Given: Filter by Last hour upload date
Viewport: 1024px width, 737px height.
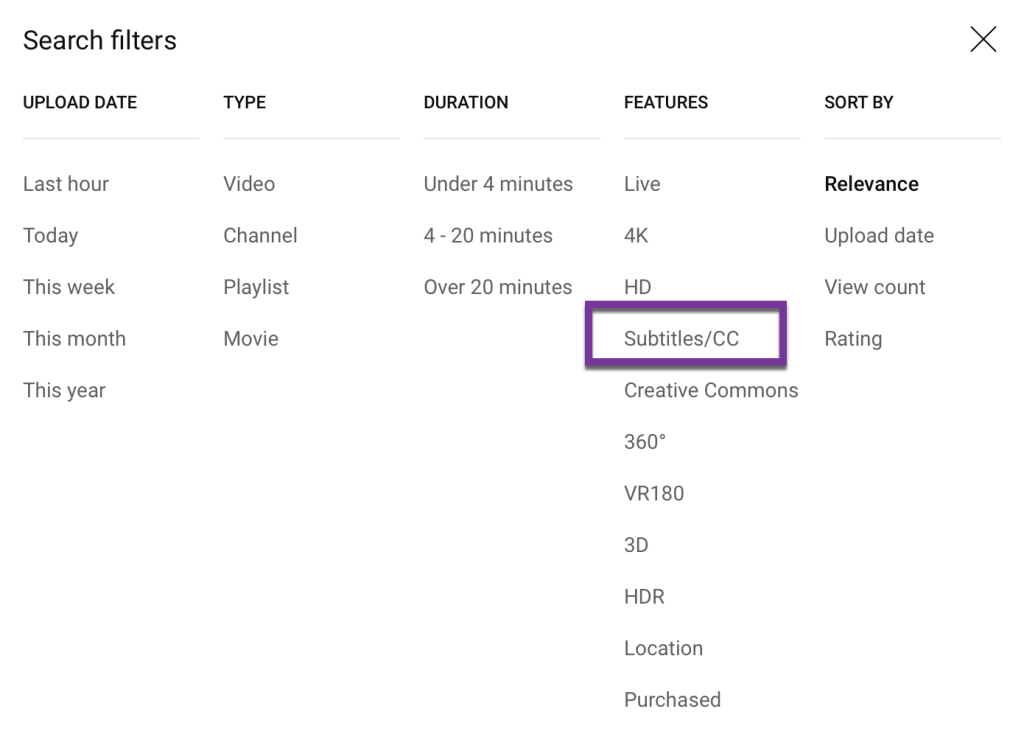Looking at the screenshot, I should tap(66, 184).
